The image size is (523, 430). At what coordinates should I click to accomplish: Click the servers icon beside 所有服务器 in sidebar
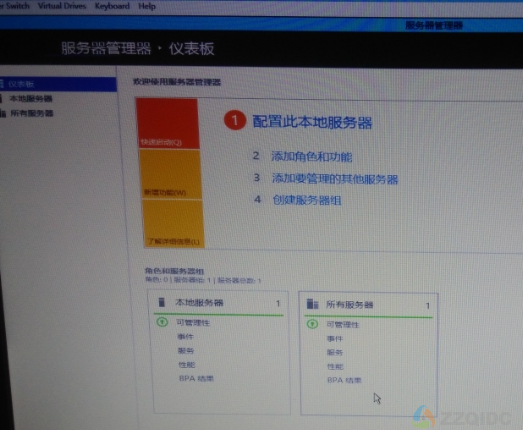[3, 113]
